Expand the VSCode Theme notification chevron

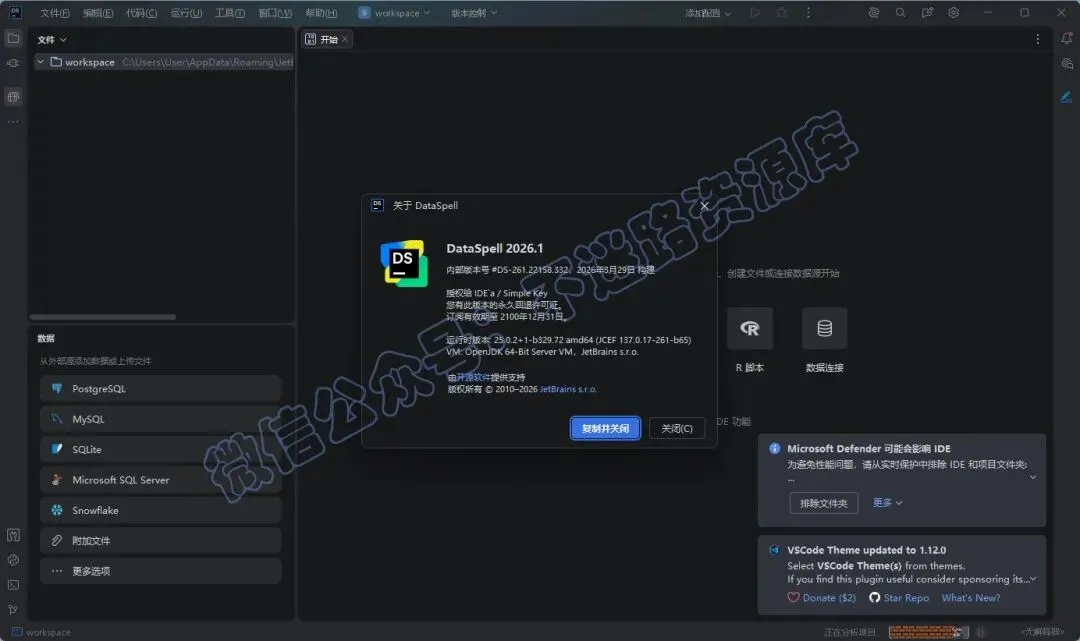1032,579
